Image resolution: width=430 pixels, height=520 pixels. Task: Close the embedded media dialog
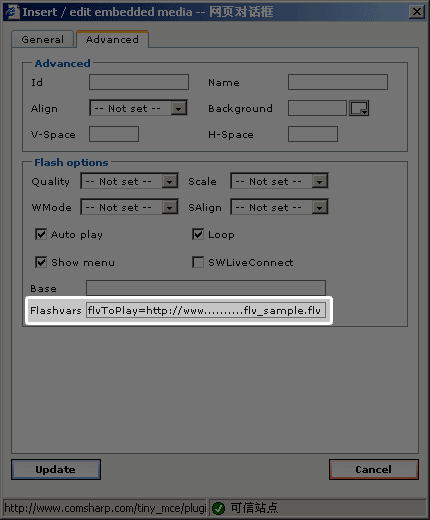tap(417, 12)
